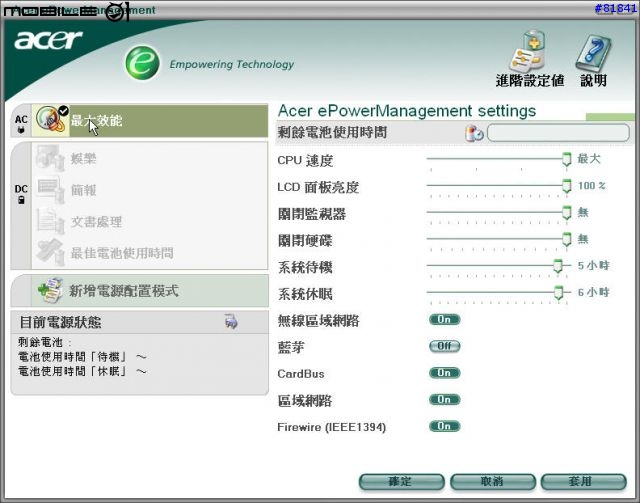This screenshot has width=640, height=503.
Task: Click the 系統休眠 slider handle
Action: pyautogui.click(x=558, y=292)
